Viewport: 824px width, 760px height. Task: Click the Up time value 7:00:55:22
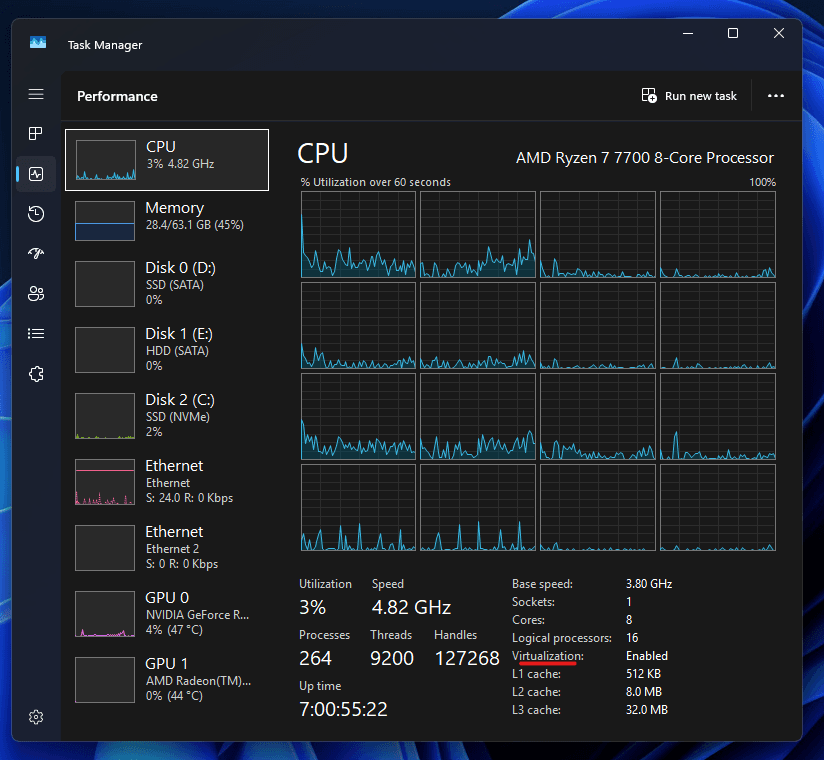343,709
